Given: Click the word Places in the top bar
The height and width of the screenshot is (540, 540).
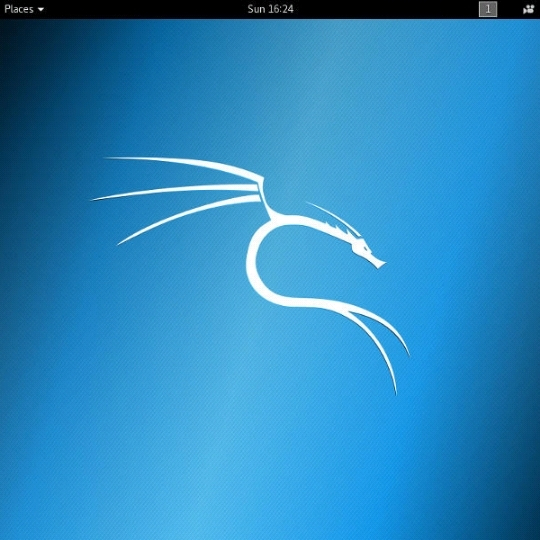Looking at the screenshot, I should (19, 9).
